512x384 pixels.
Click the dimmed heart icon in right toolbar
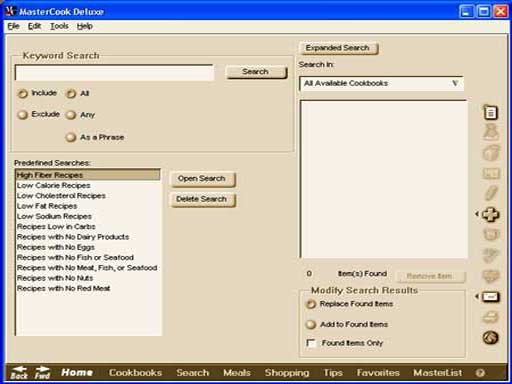(x=491, y=276)
